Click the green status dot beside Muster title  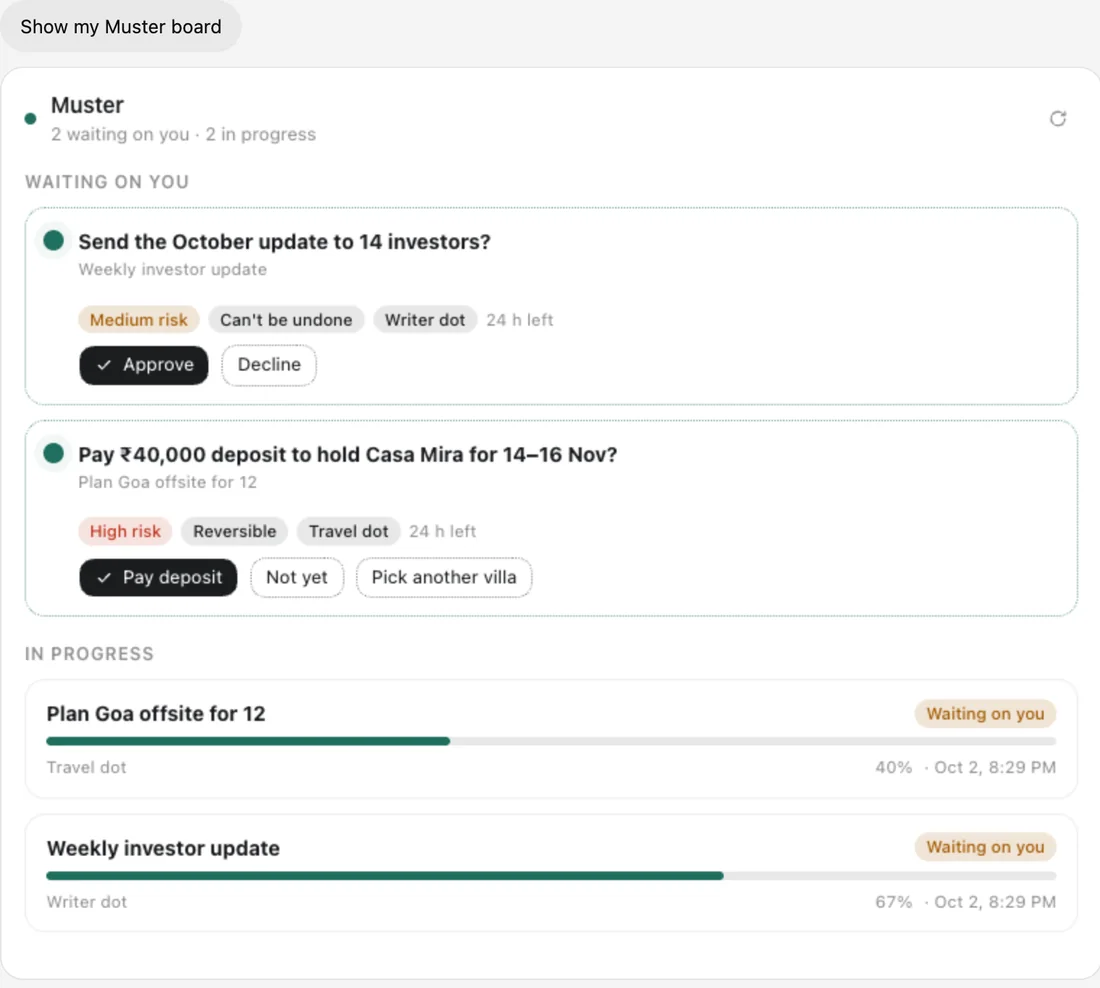click(x=30, y=119)
